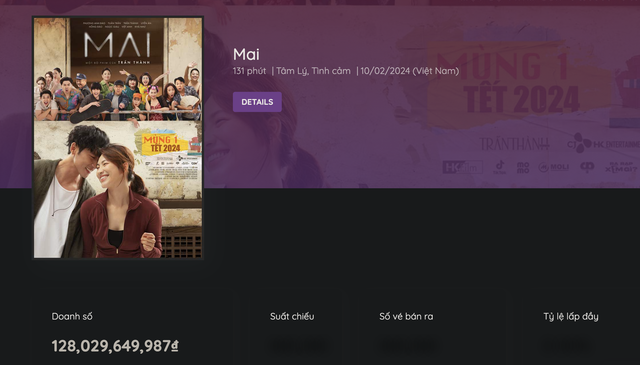Click the Trấn Thành logo in the banner

(x=514, y=144)
